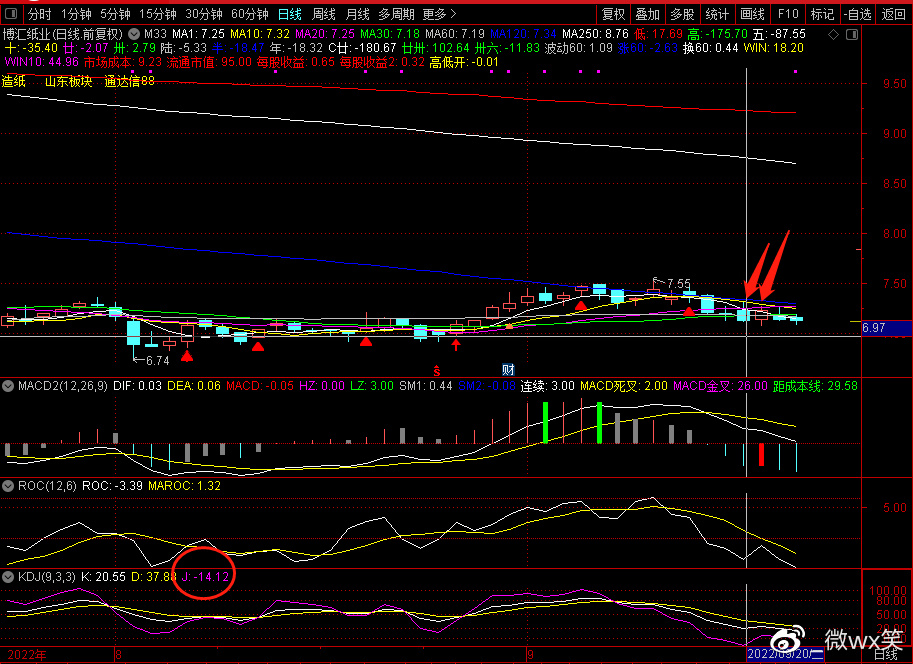Screen dimensions: 913x664
Task: Click the red icon in the top-left corner
Action: click(11, 14)
